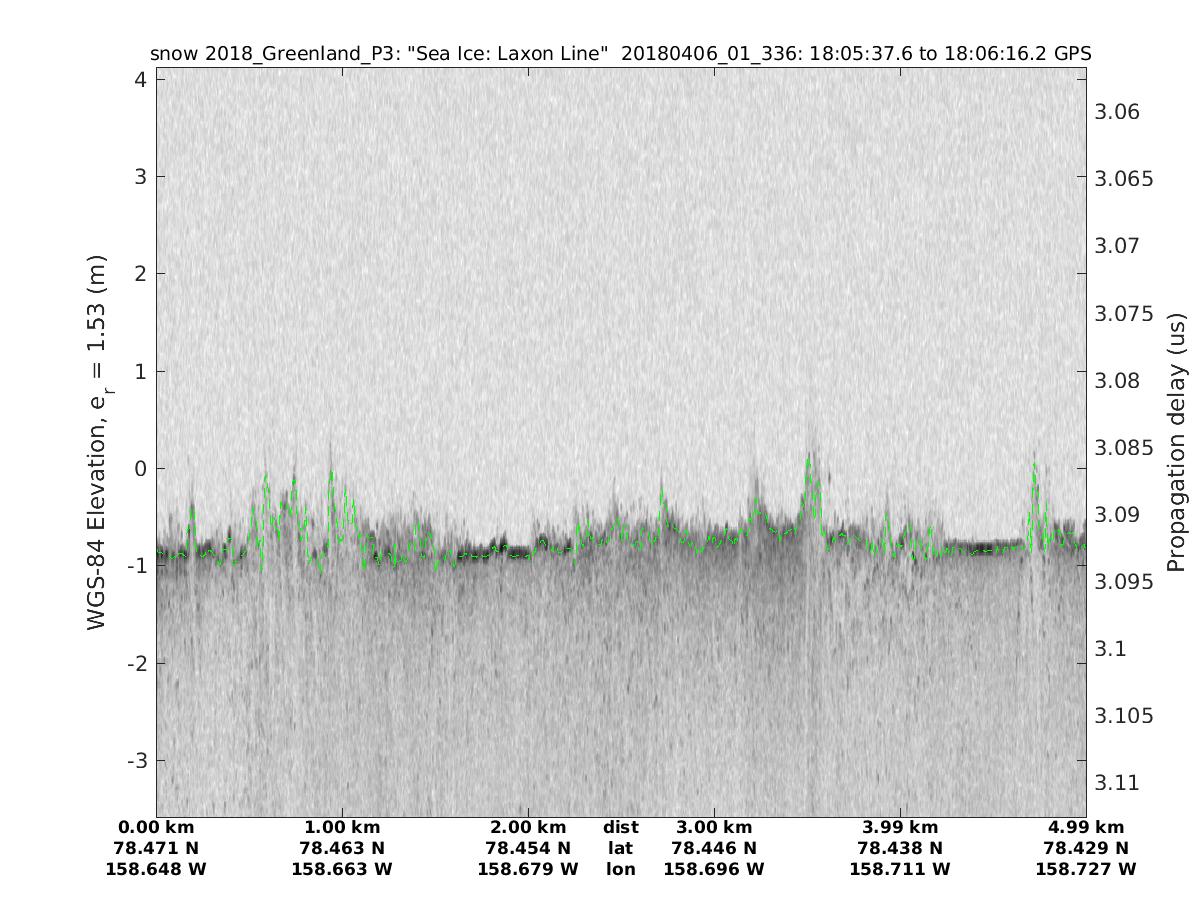Click the '158.727 W' longitude label
1200x900 pixels.
[x=1086, y=869]
